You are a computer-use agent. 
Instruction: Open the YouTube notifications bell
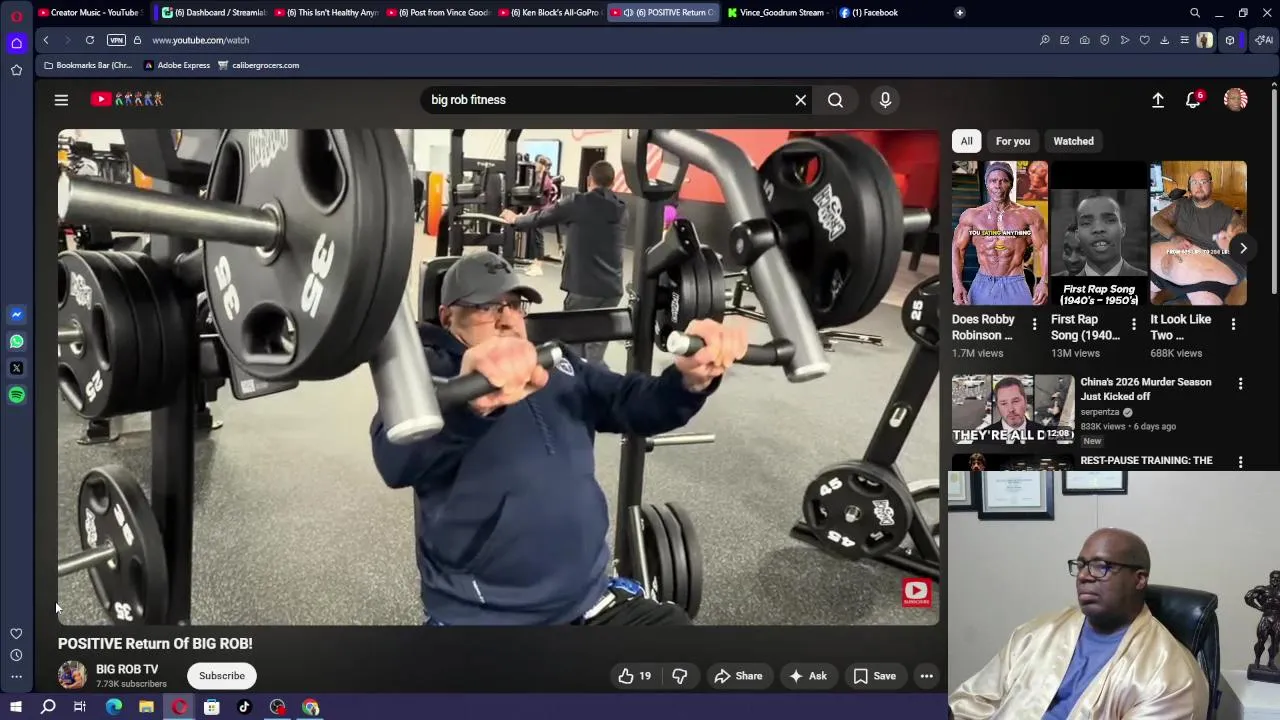(1193, 100)
